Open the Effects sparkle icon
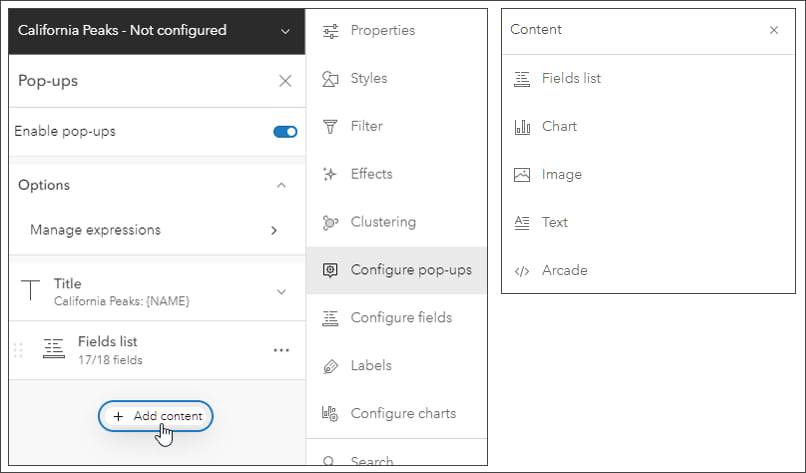 click(x=330, y=174)
